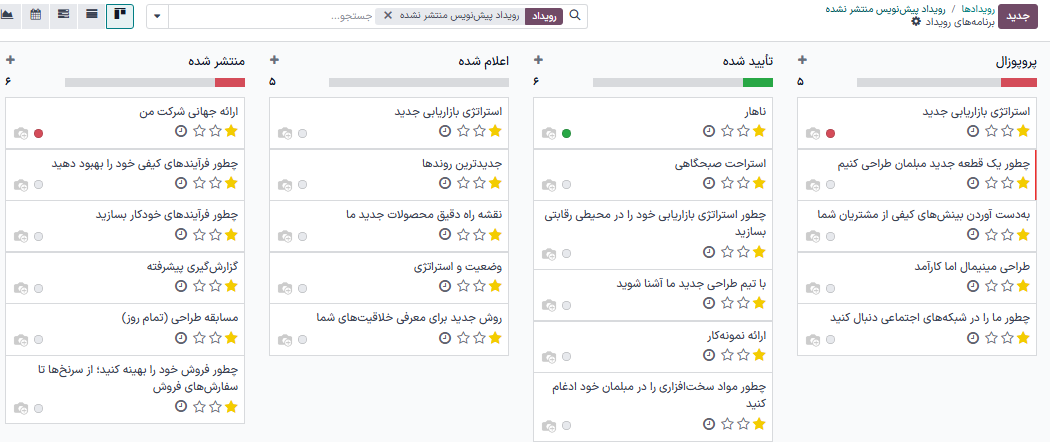
Task: Toggle the green status dot on ناهار card
Action: [x=566, y=132]
